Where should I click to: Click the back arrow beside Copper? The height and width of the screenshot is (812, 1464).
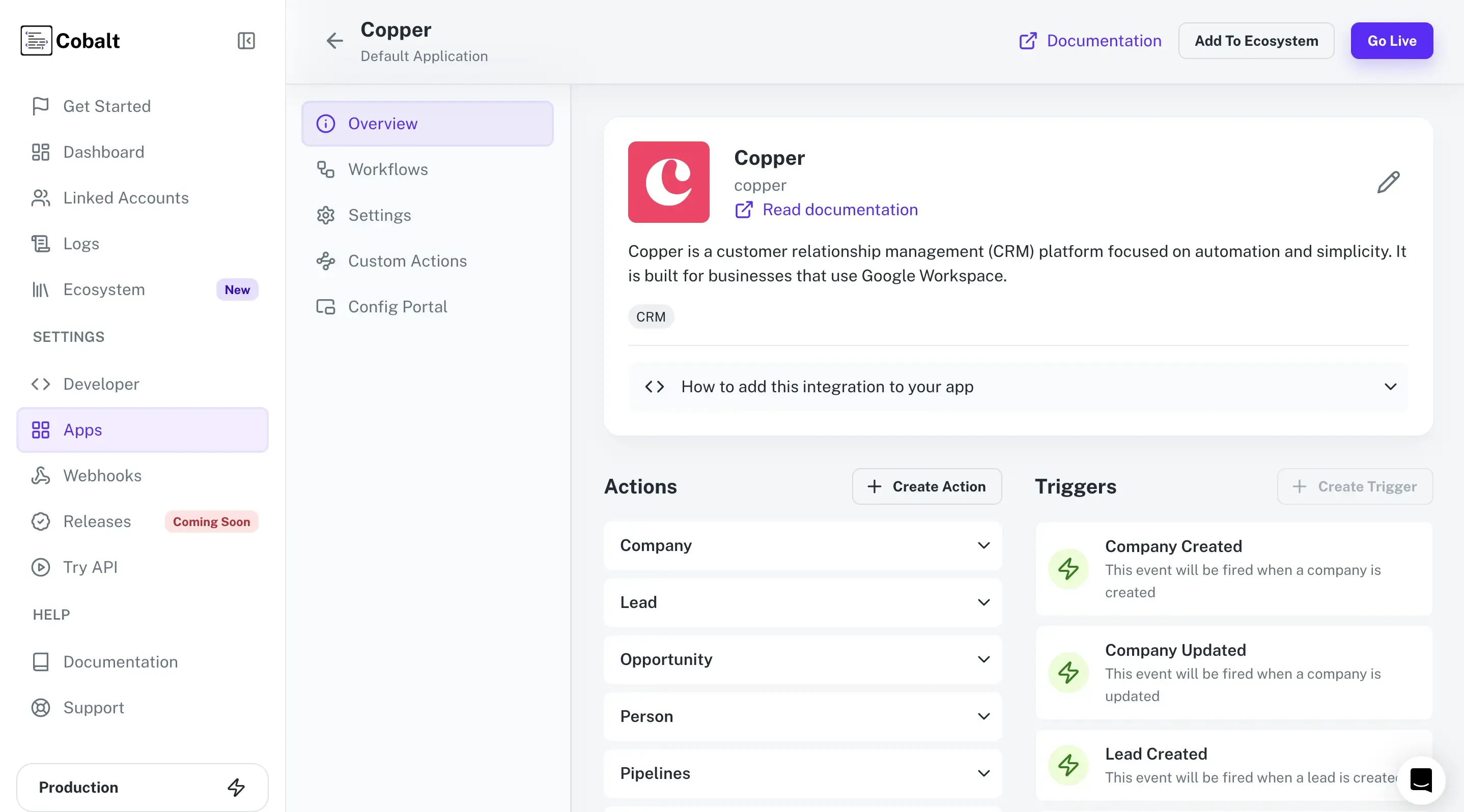335,41
